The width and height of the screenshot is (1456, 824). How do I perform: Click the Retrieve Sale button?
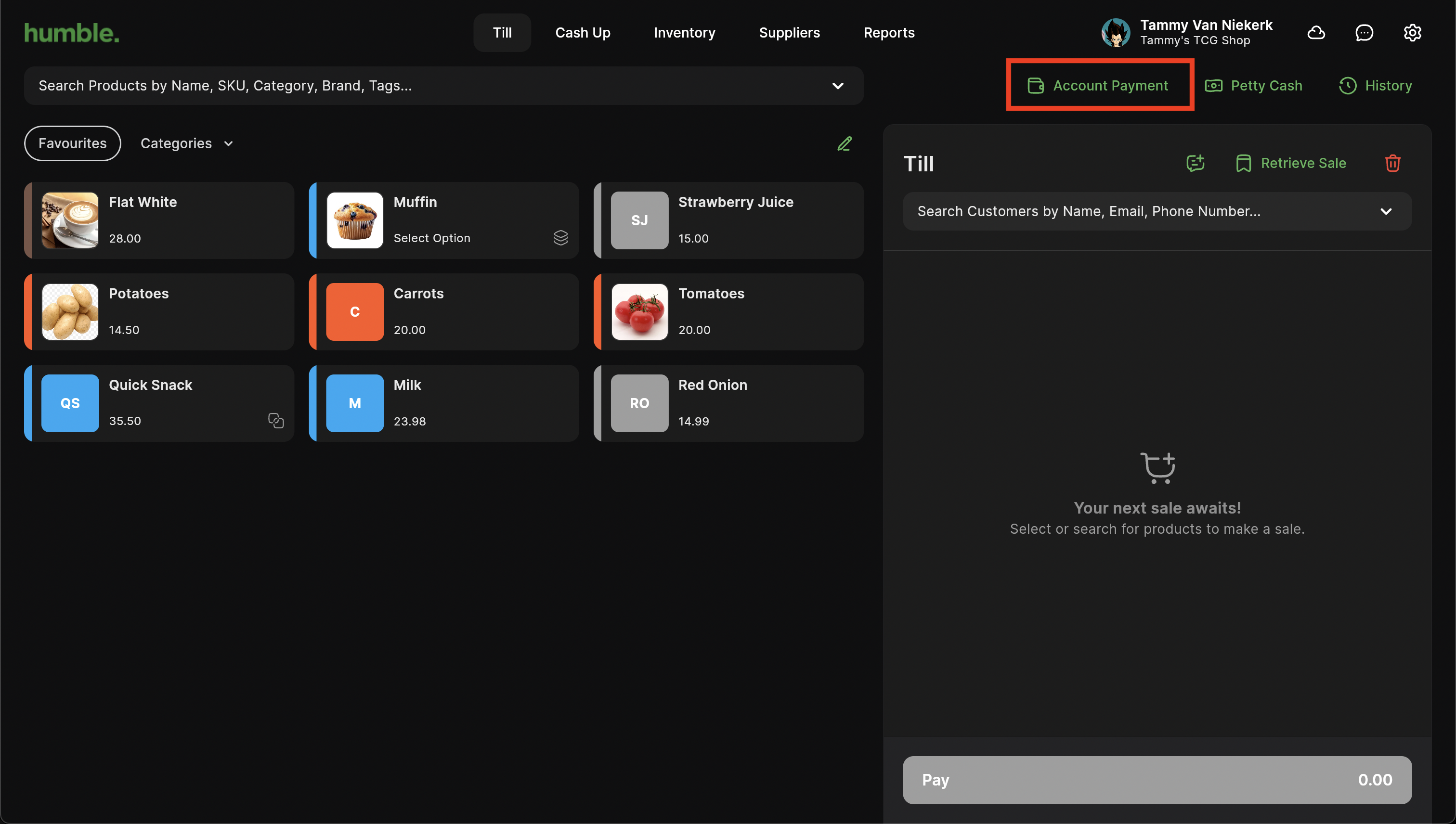point(1291,163)
